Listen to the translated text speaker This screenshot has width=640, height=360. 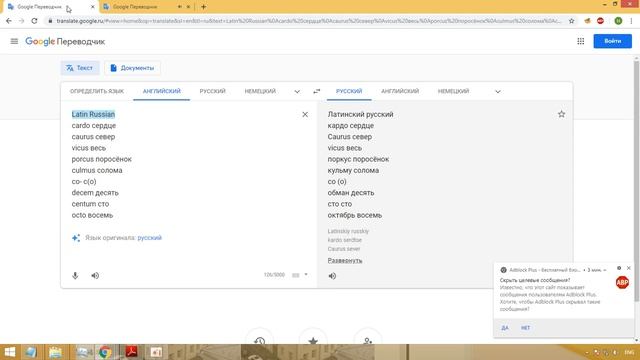click(332, 276)
